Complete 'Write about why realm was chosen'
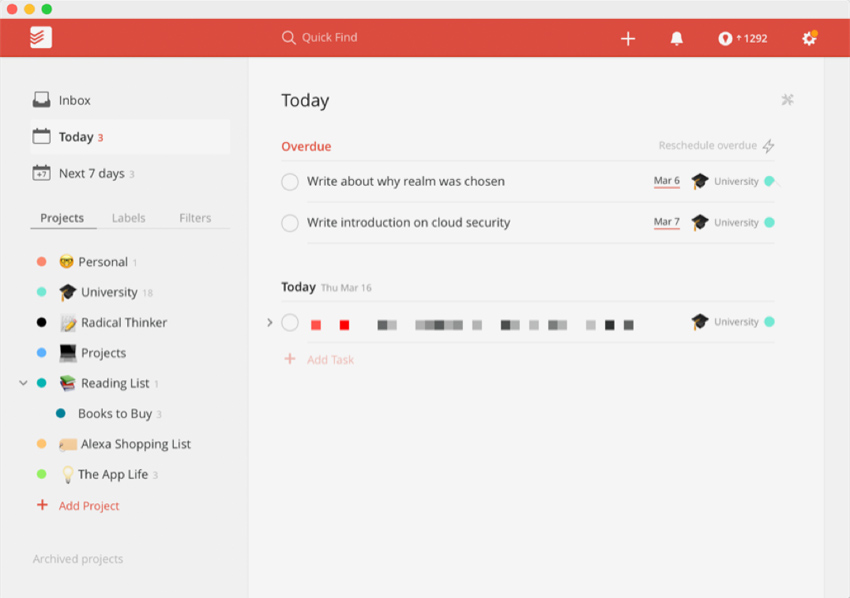This screenshot has width=850, height=598. (x=290, y=182)
